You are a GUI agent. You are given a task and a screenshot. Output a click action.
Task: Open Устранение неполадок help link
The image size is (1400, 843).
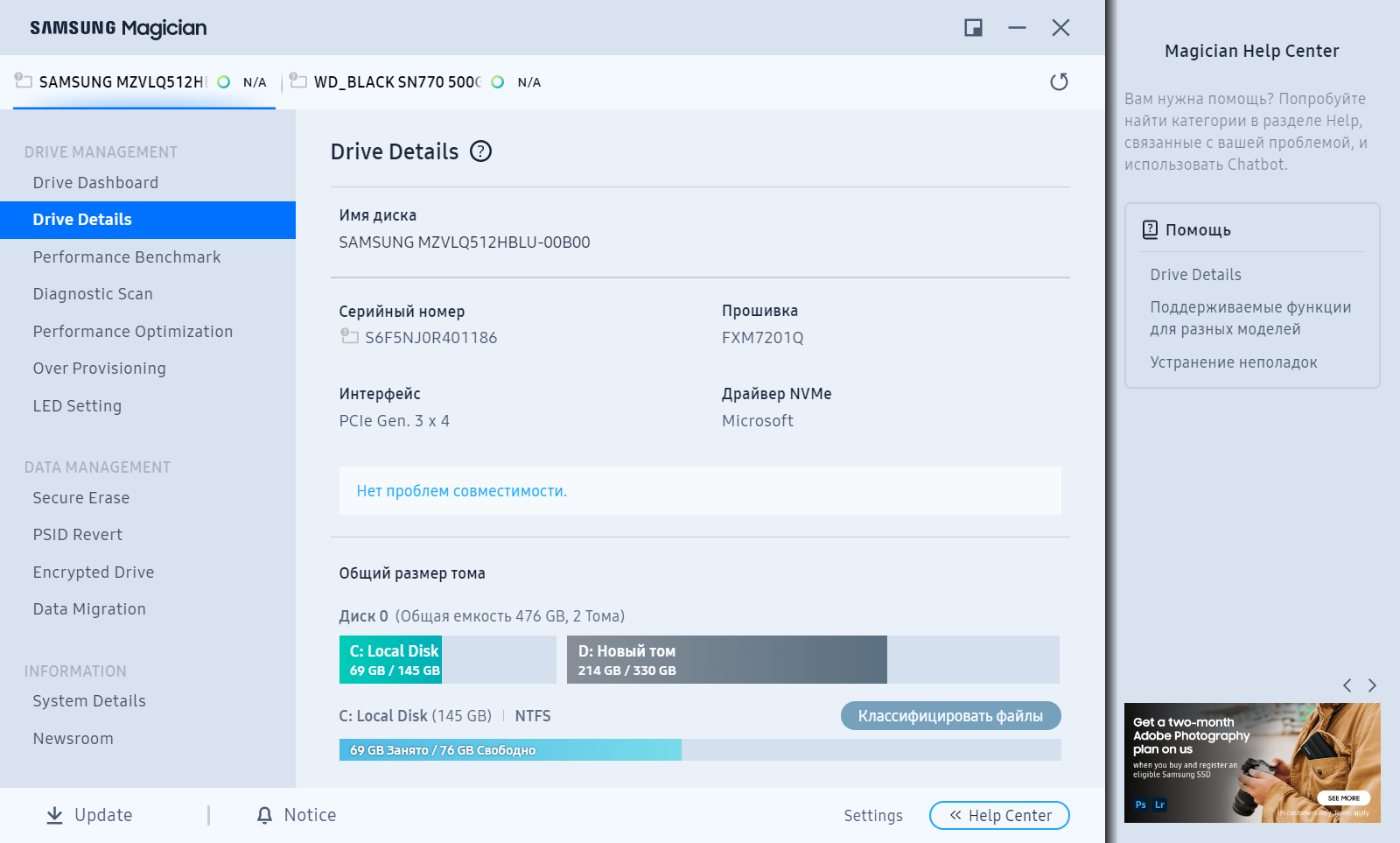point(1233,362)
